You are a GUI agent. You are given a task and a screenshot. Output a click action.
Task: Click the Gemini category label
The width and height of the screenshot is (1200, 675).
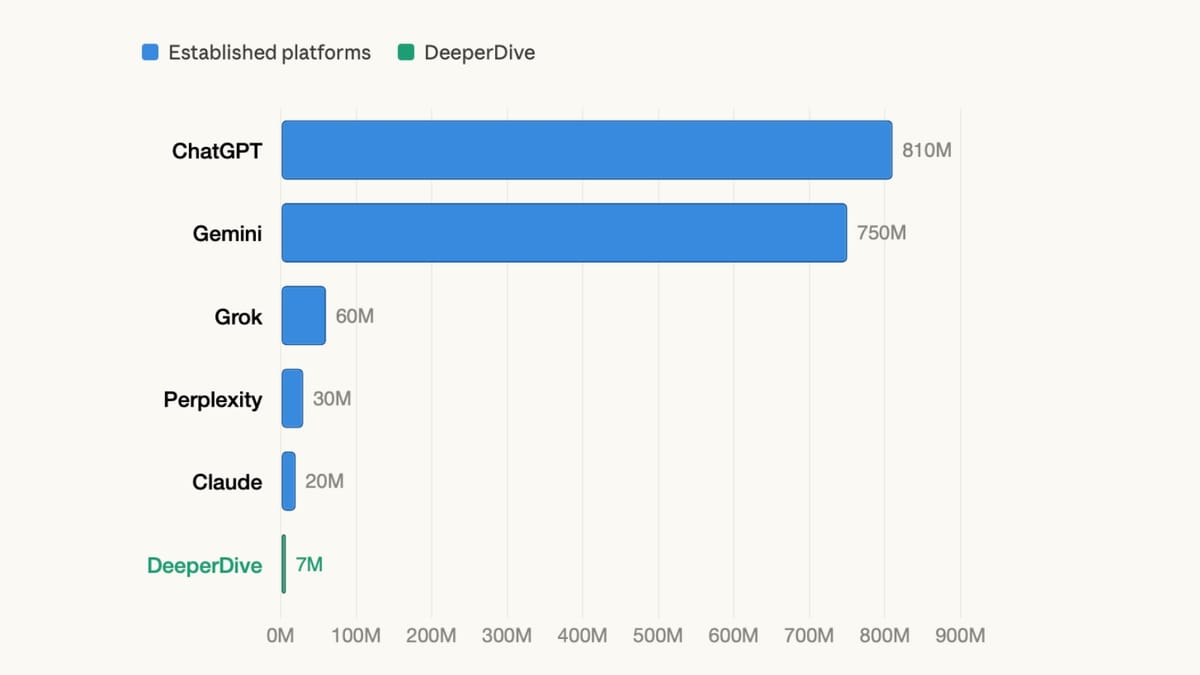(x=227, y=234)
